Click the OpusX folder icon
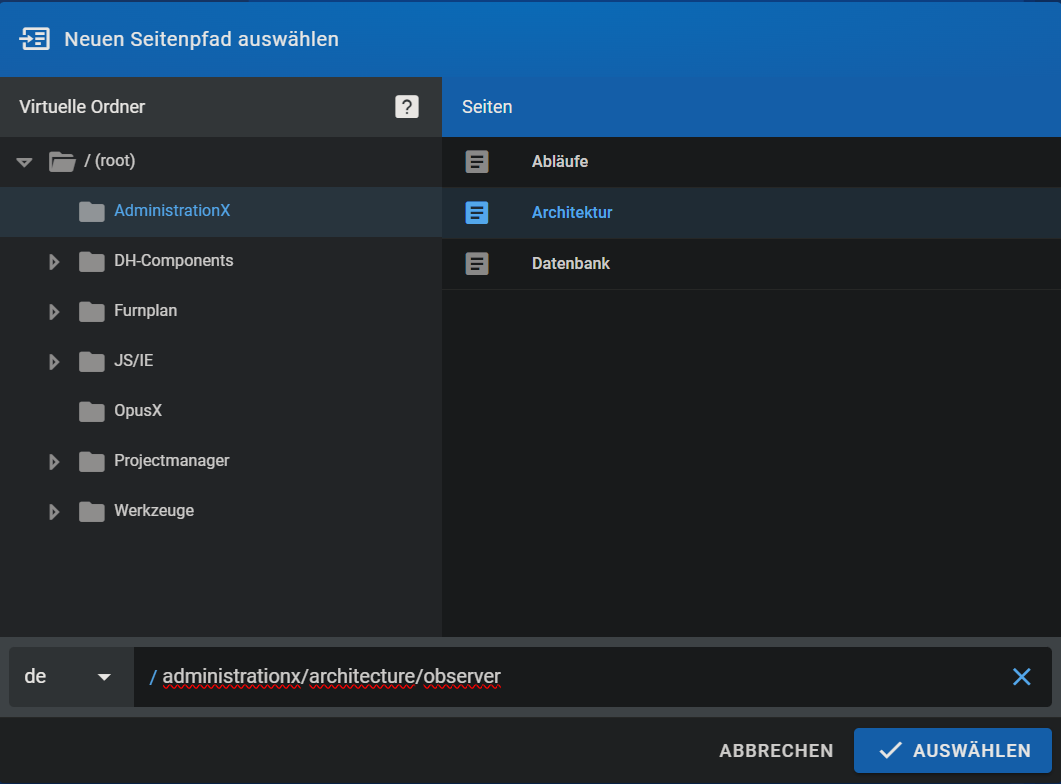The height and width of the screenshot is (784, 1061). coord(92,411)
